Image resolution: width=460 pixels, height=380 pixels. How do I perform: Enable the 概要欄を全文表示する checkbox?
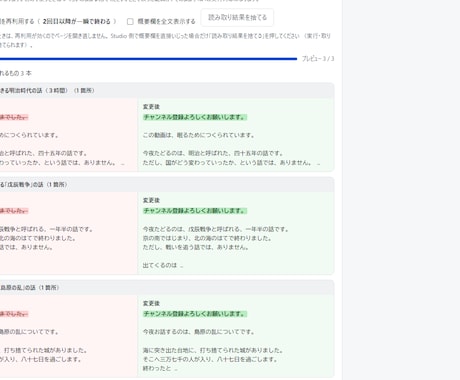click(x=130, y=22)
